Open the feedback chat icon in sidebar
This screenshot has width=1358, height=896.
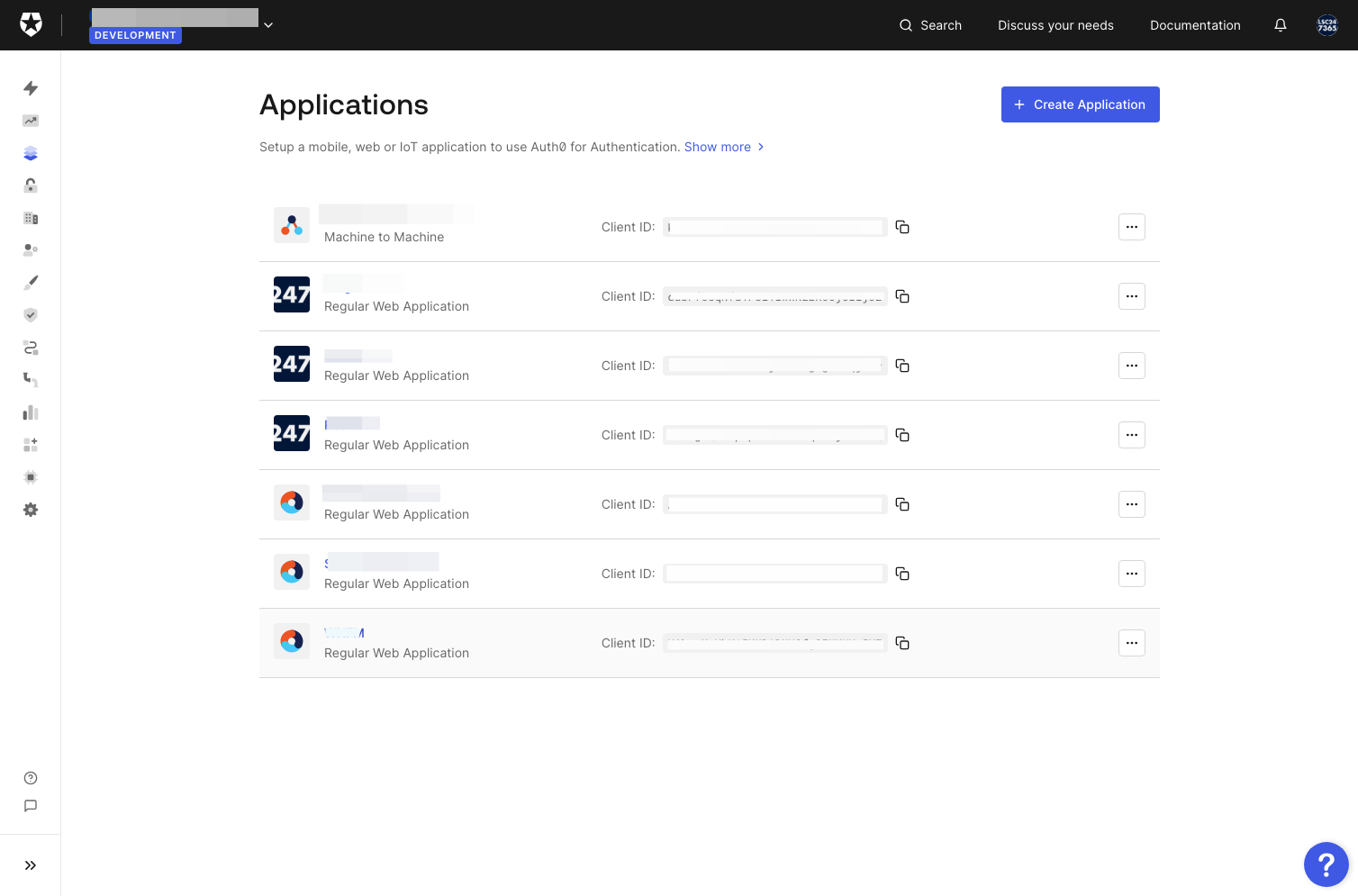[31, 806]
